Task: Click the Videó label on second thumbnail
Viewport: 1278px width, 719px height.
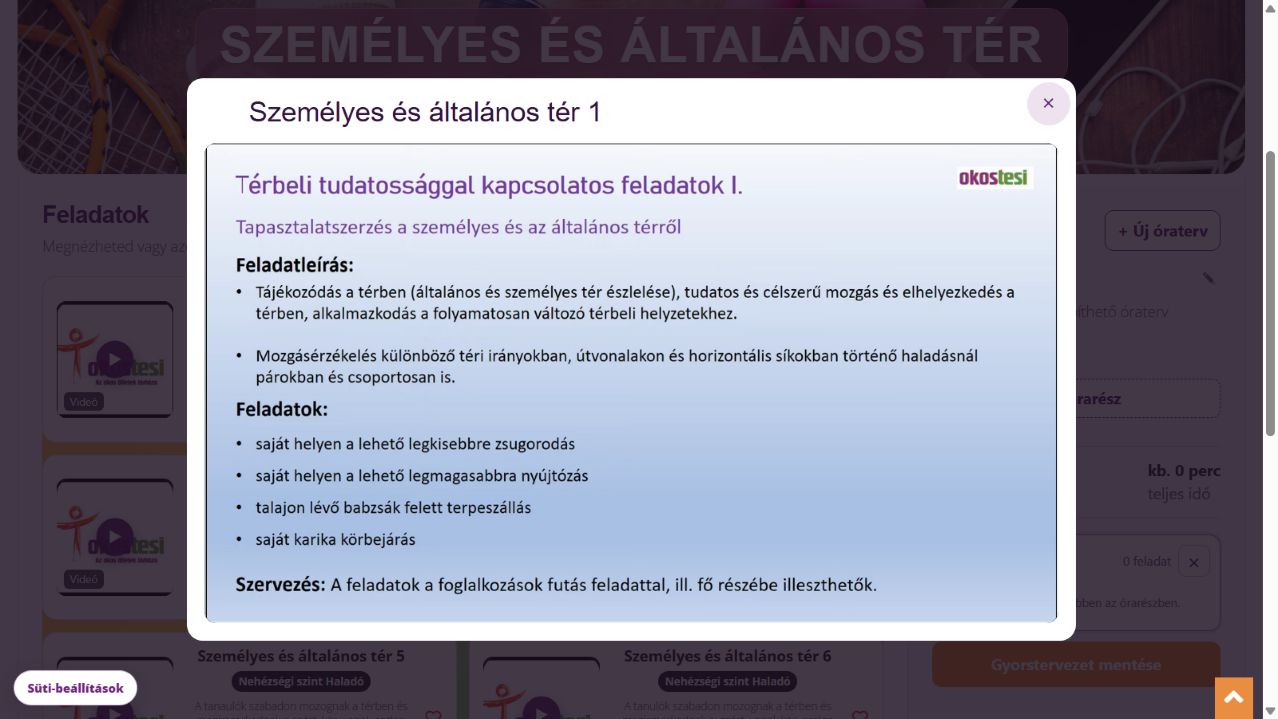Action: 84,579
